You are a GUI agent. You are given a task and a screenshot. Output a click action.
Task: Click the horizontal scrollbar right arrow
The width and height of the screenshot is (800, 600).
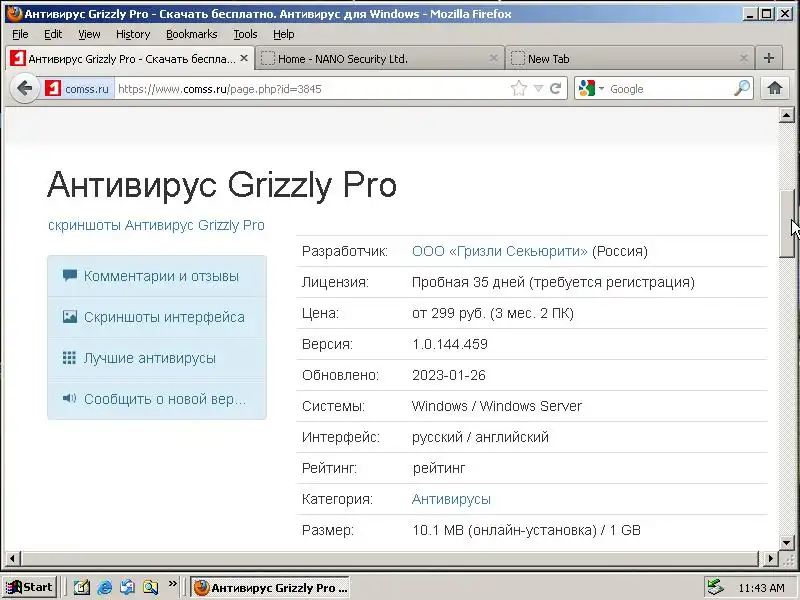point(770,558)
